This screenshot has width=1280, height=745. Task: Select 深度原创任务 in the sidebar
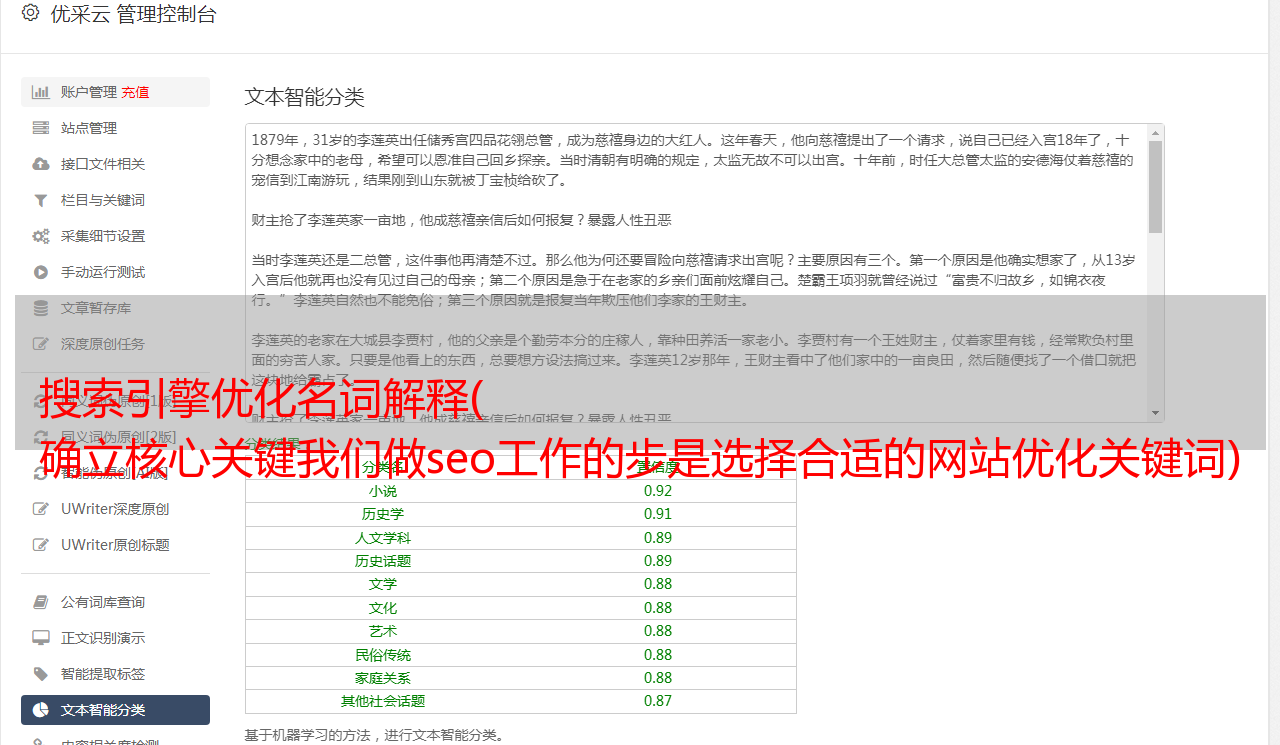(x=115, y=344)
